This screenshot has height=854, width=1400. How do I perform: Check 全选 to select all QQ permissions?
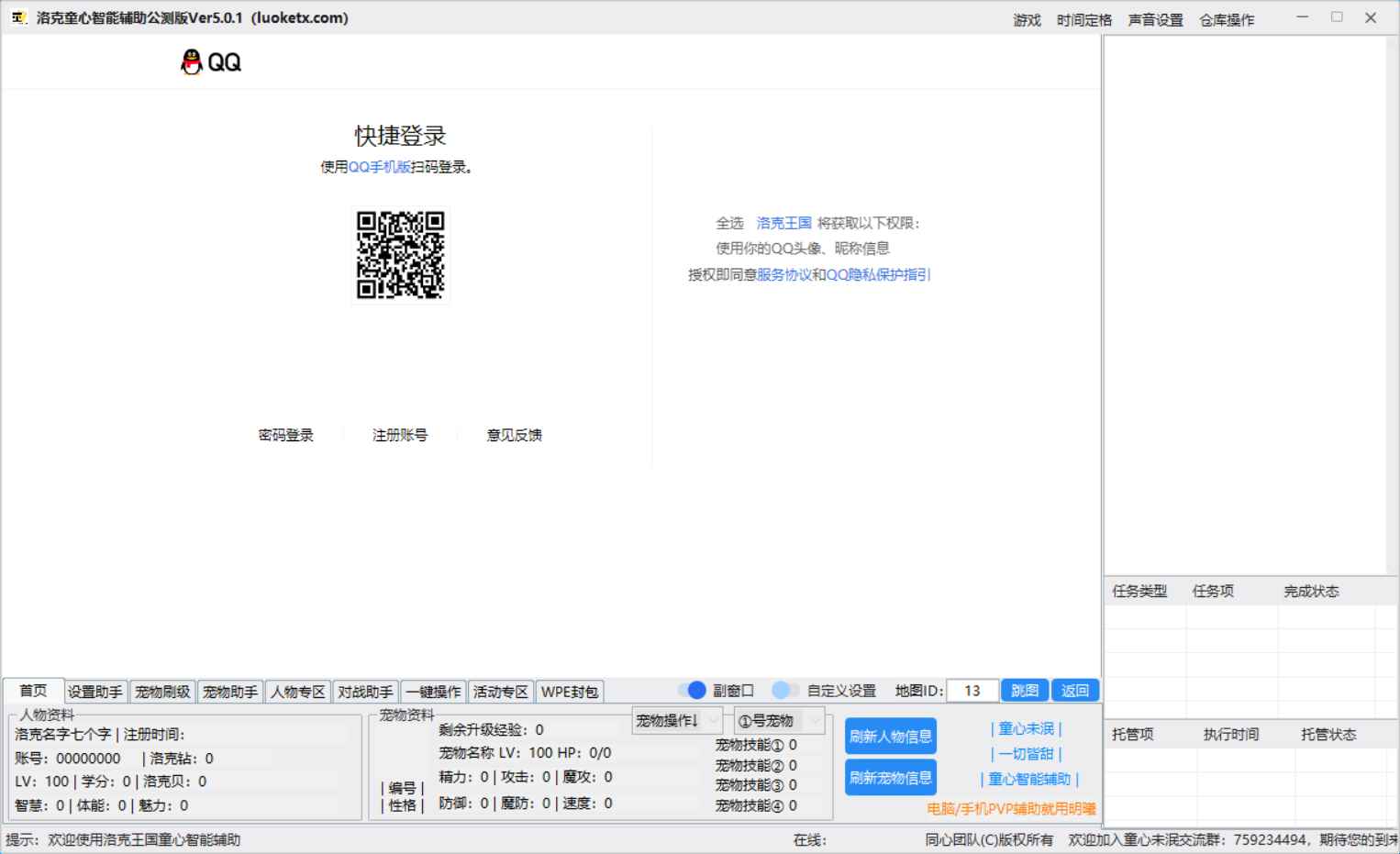[x=729, y=222]
